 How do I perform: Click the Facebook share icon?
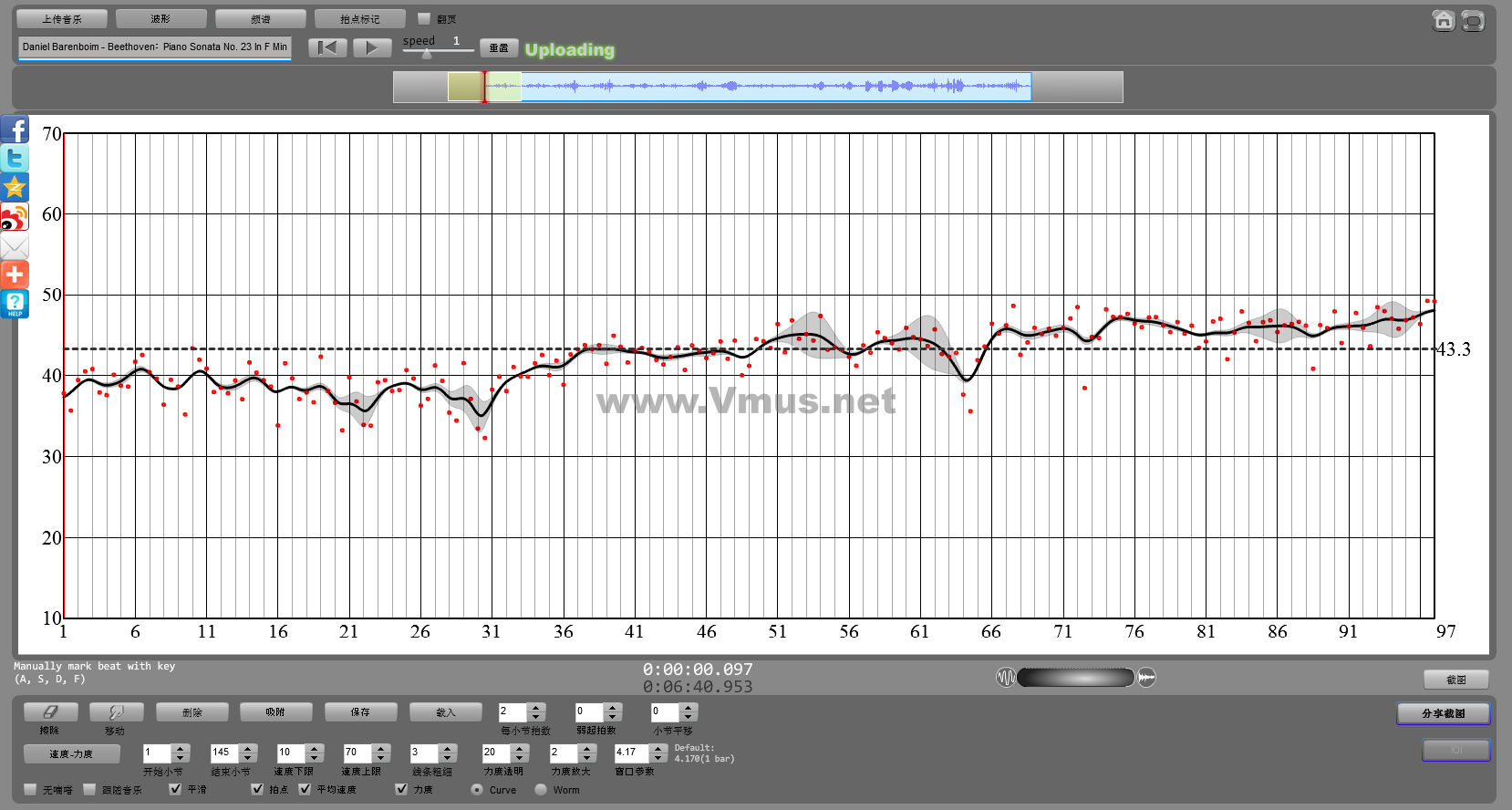point(15,129)
